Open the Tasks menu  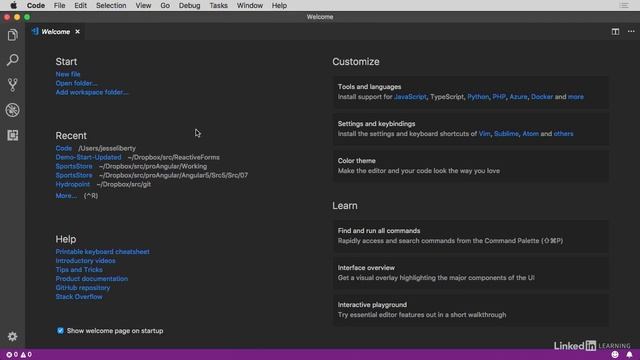pos(218,5)
